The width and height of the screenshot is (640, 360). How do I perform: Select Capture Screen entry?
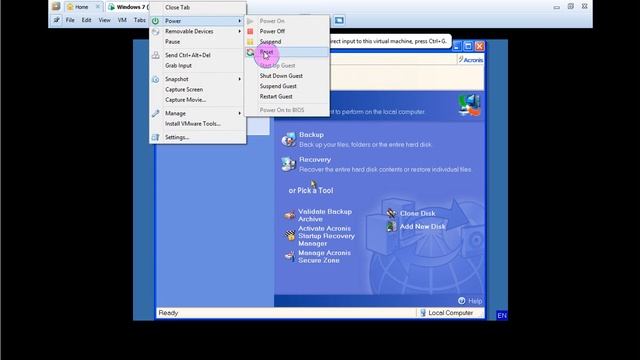point(184,89)
